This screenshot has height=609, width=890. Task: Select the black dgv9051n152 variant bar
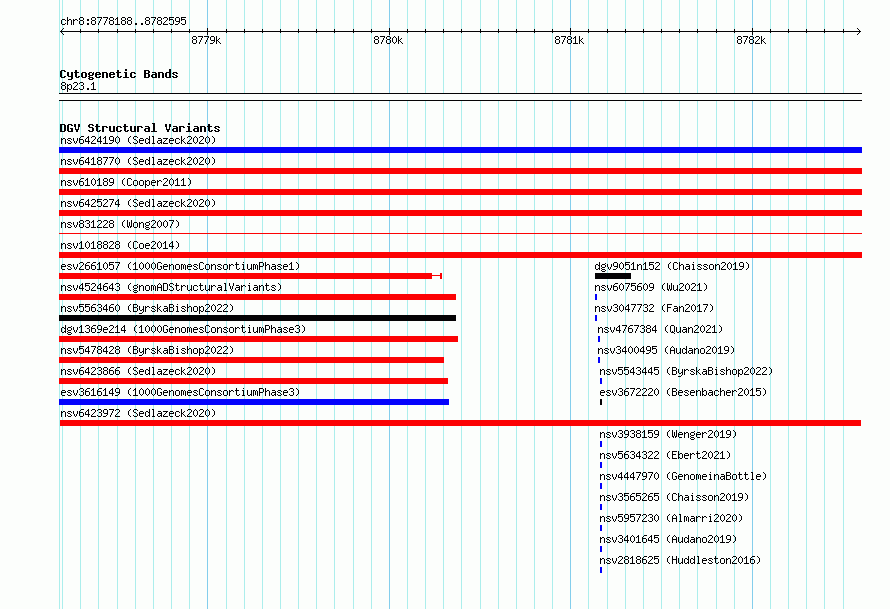pos(613,276)
